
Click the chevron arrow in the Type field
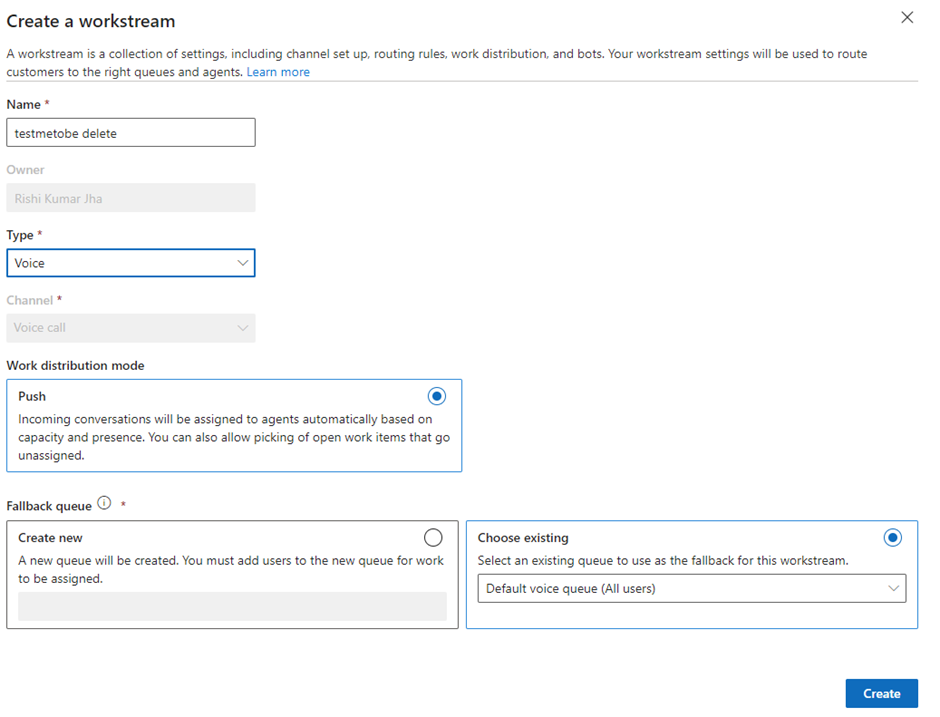pos(242,263)
